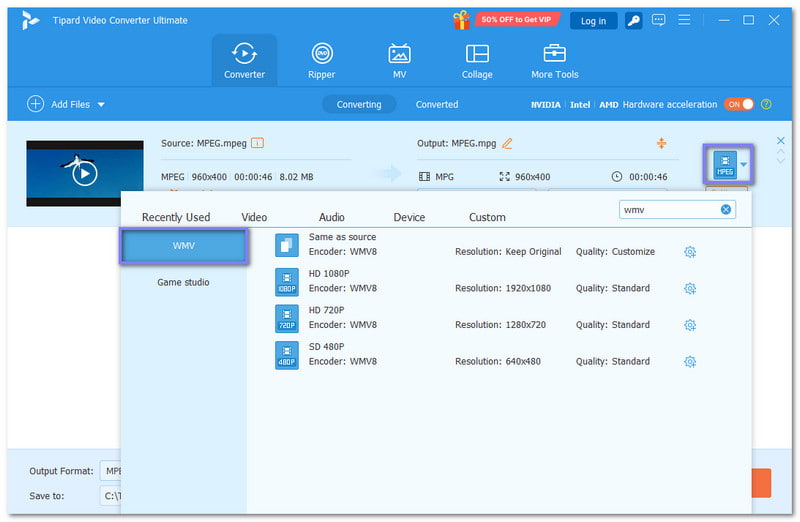Open the Ripper module
The image size is (800, 522).
point(321,60)
